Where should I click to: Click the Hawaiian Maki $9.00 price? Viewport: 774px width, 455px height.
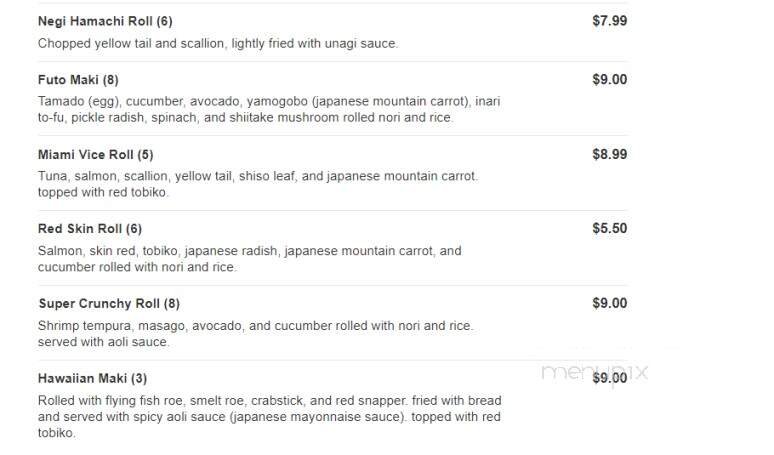(x=612, y=378)
